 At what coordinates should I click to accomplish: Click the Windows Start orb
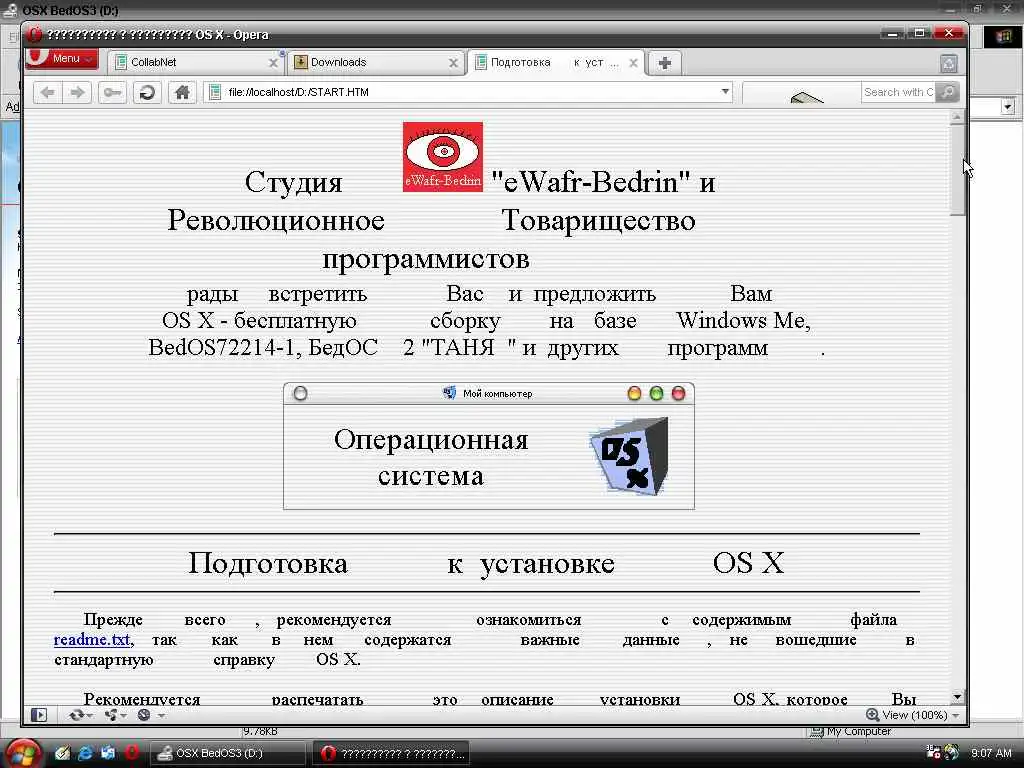pos(23,753)
